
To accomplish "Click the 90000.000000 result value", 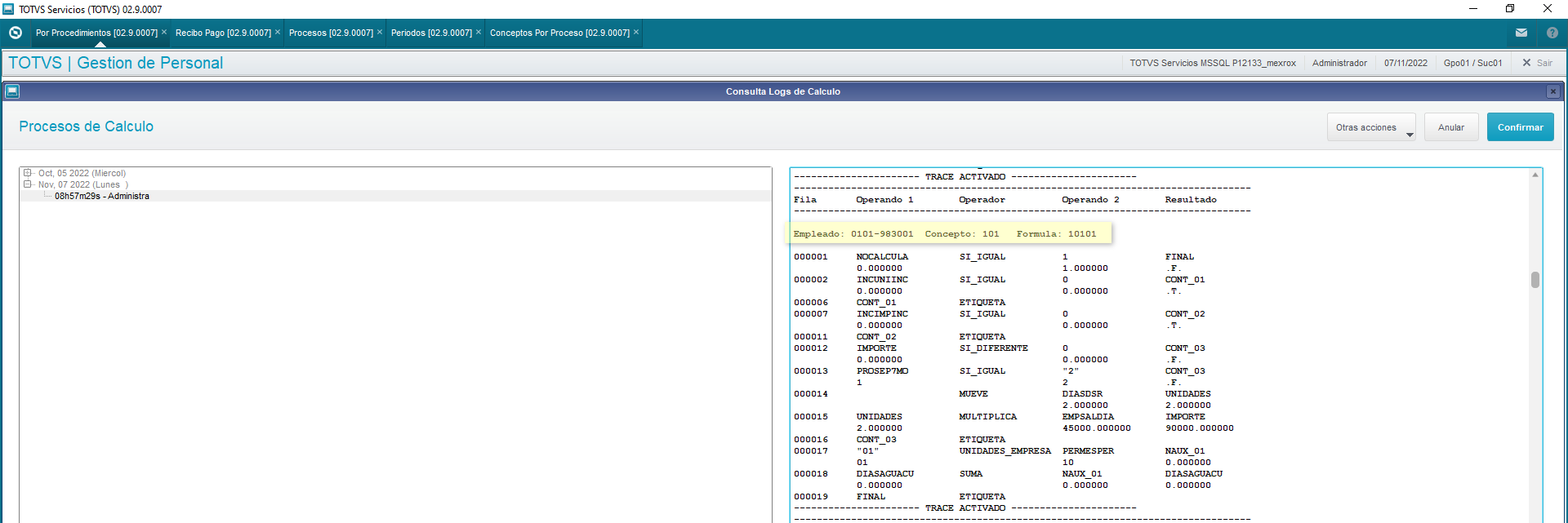I will pyautogui.click(x=1200, y=428).
